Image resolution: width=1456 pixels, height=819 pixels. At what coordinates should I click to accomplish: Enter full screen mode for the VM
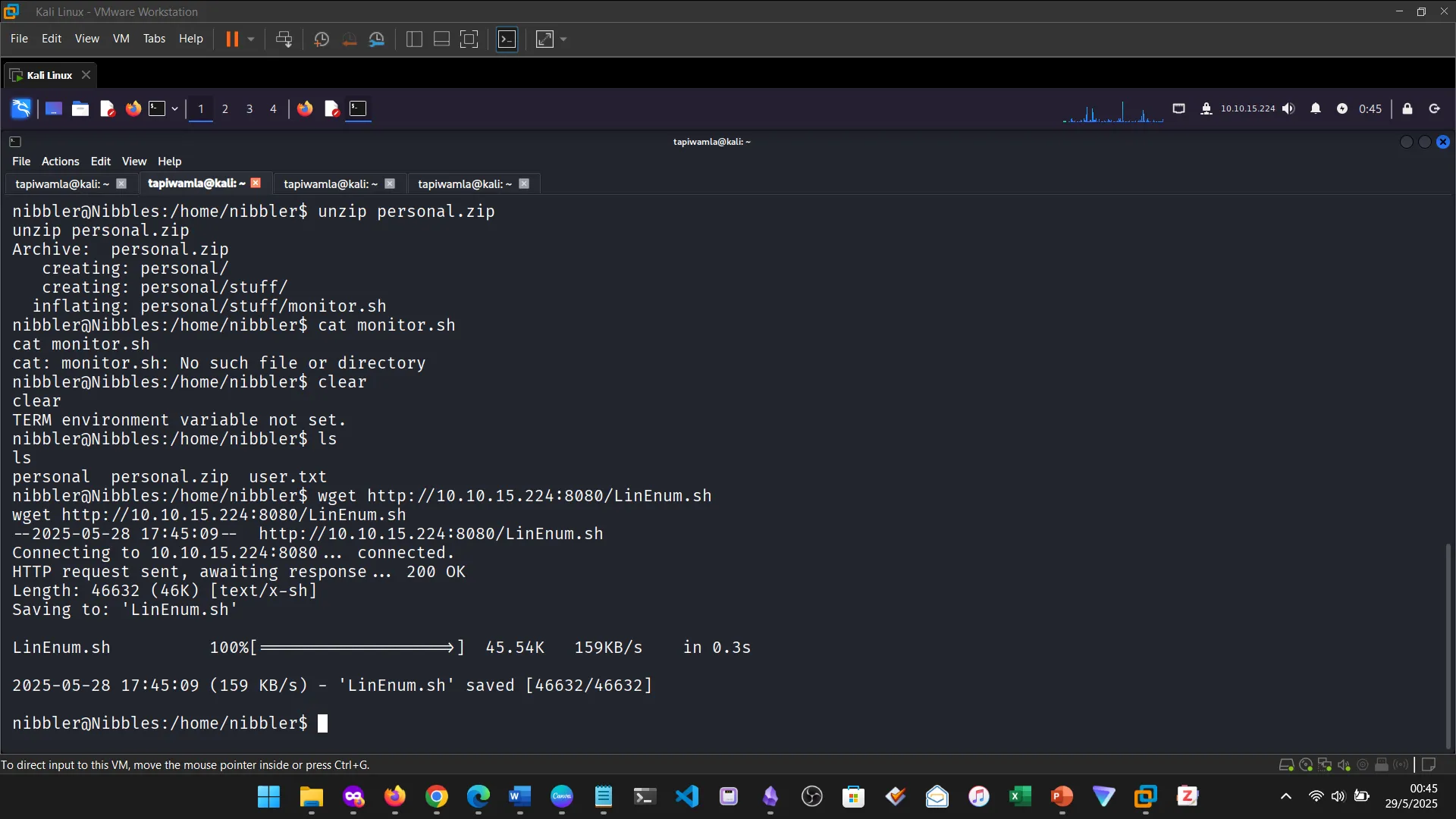point(469,39)
